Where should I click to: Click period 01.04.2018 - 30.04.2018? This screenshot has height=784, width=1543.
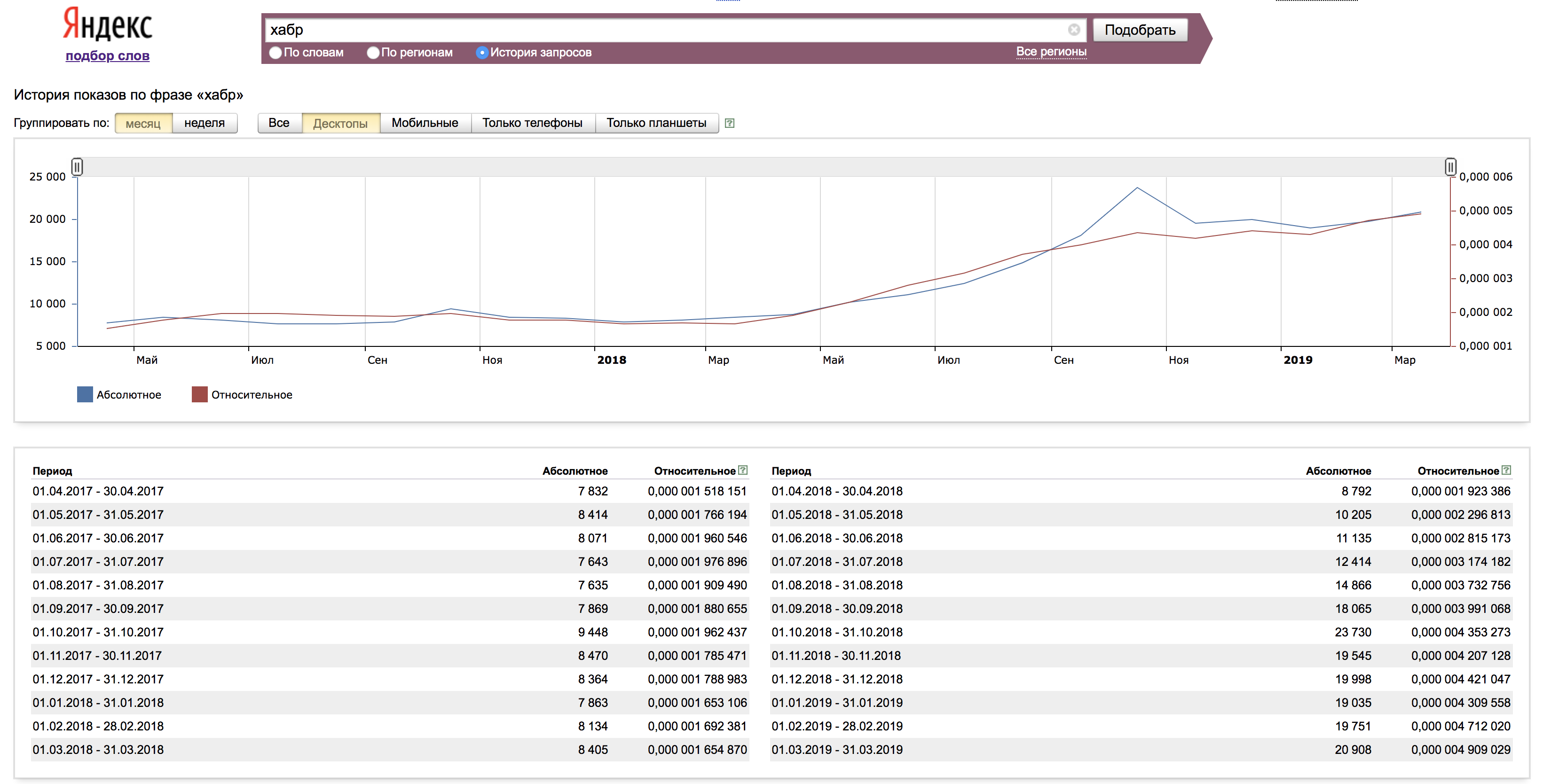(x=837, y=491)
